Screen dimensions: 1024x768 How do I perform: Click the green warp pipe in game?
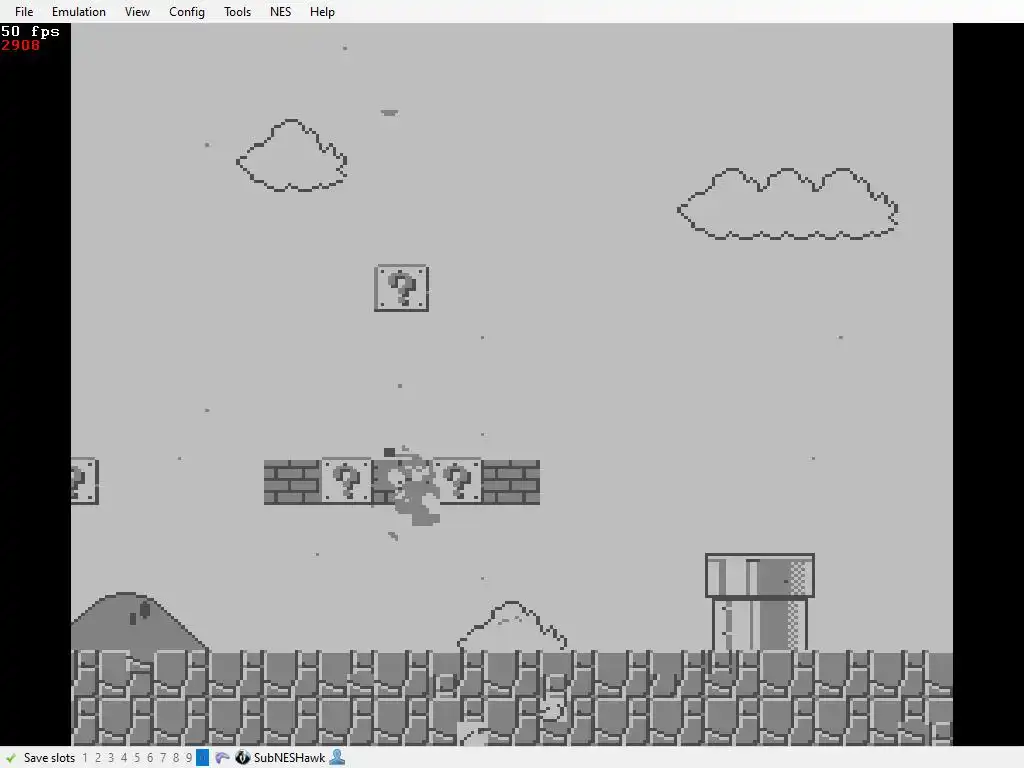click(x=760, y=601)
